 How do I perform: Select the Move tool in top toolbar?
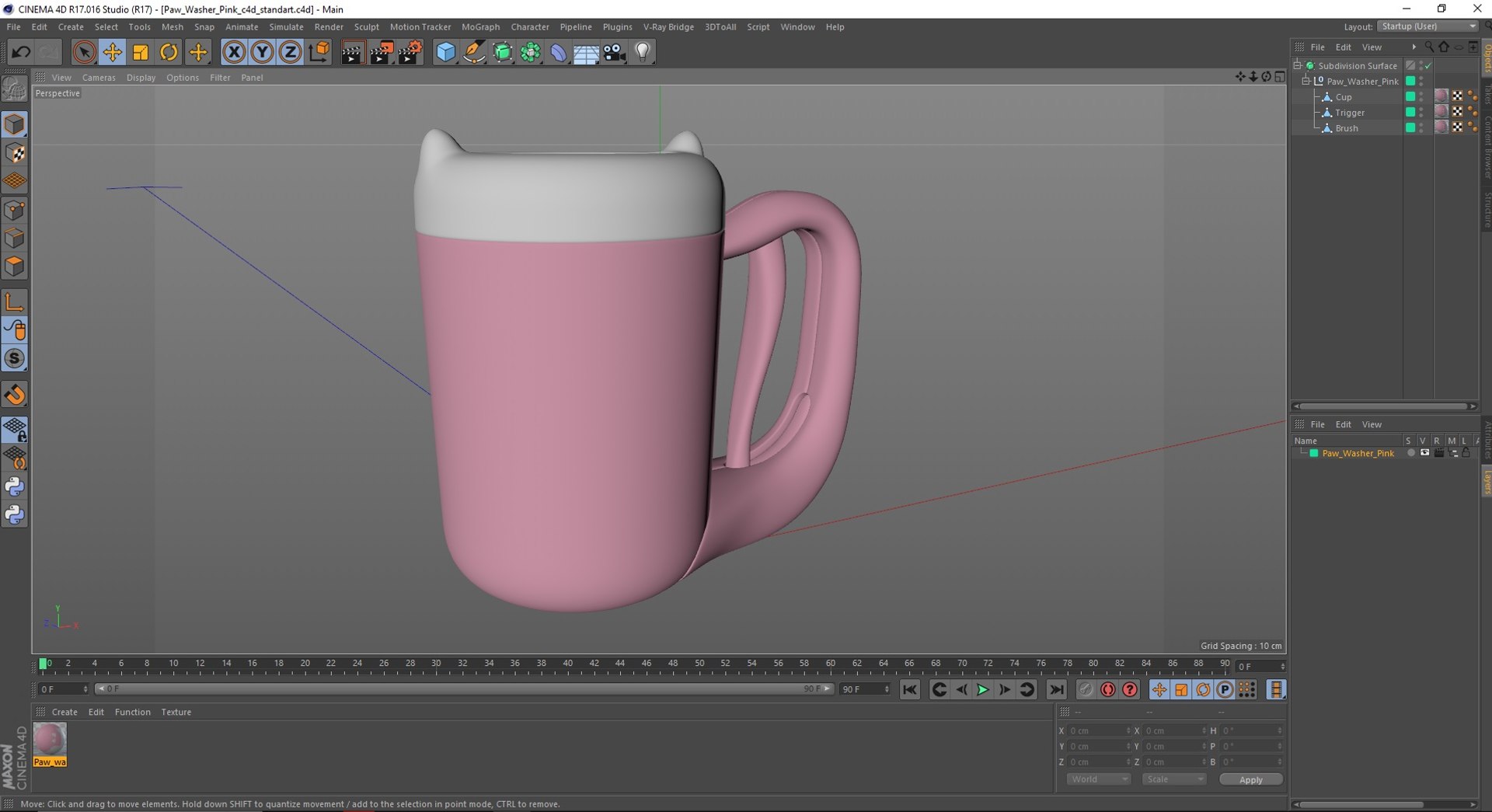[x=112, y=52]
